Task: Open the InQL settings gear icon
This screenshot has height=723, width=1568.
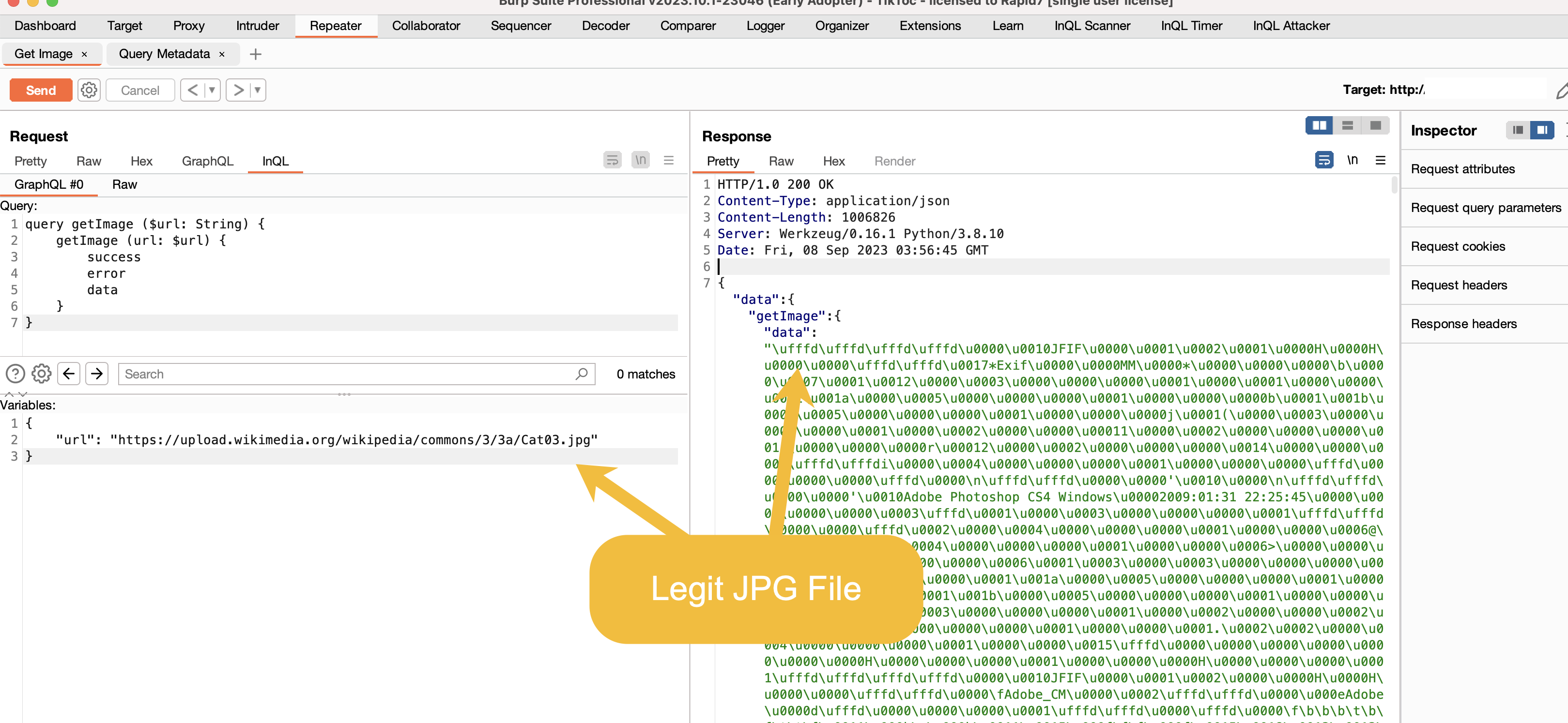Action: pyautogui.click(x=41, y=374)
